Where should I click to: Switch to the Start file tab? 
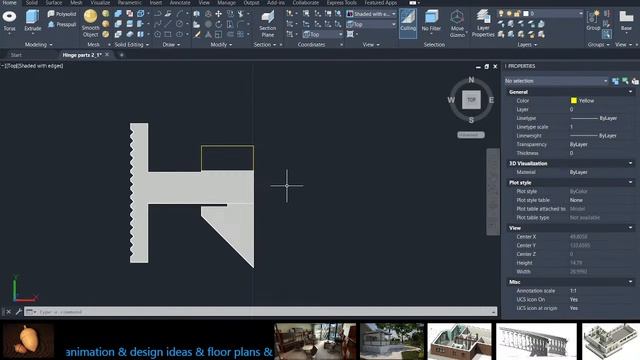pyautogui.click(x=16, y=55)
